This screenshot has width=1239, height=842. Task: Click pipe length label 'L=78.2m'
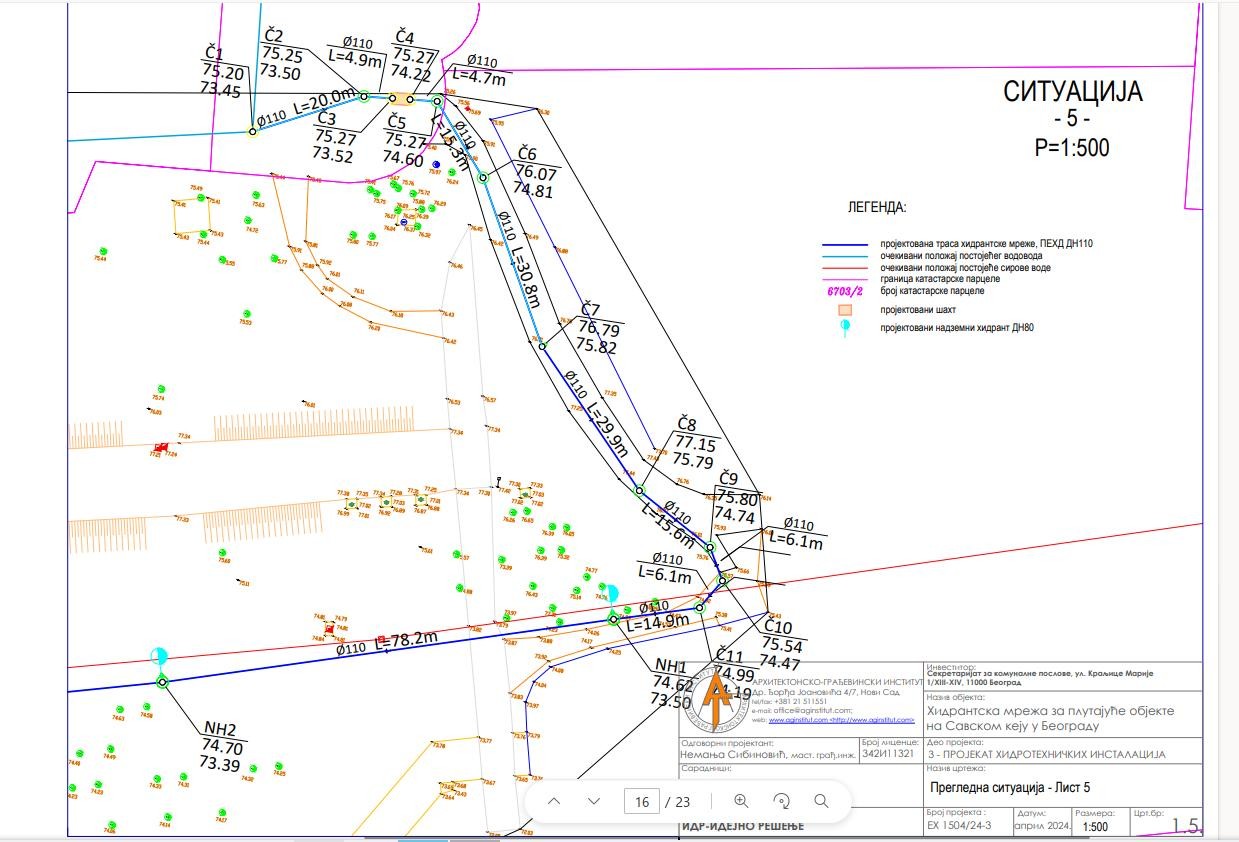(x=406, y=640)
